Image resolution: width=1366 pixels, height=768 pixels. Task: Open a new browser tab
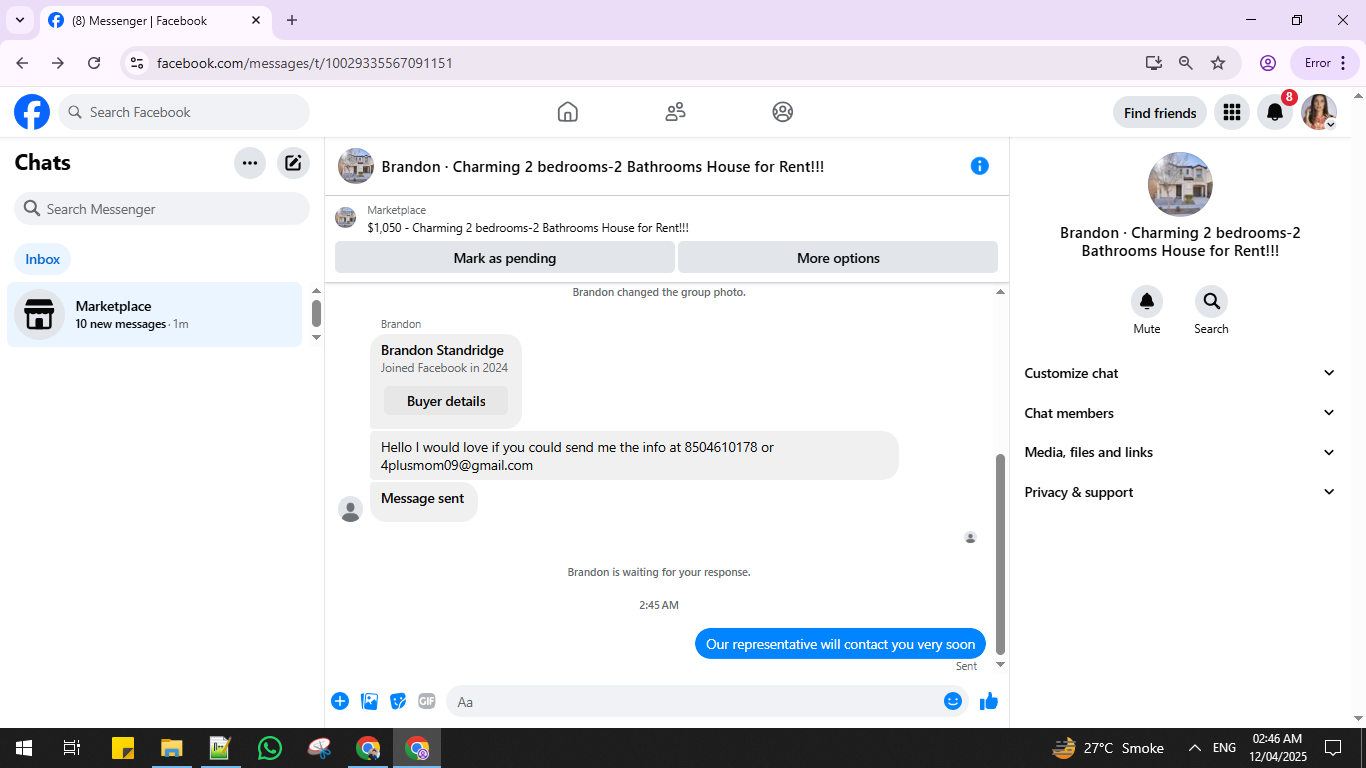[x=292, y=20]
